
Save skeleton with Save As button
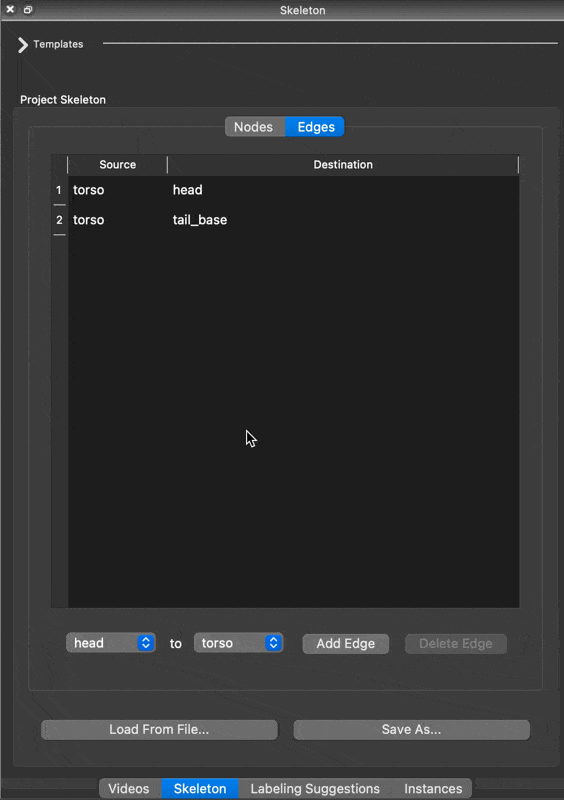(411, 730)
